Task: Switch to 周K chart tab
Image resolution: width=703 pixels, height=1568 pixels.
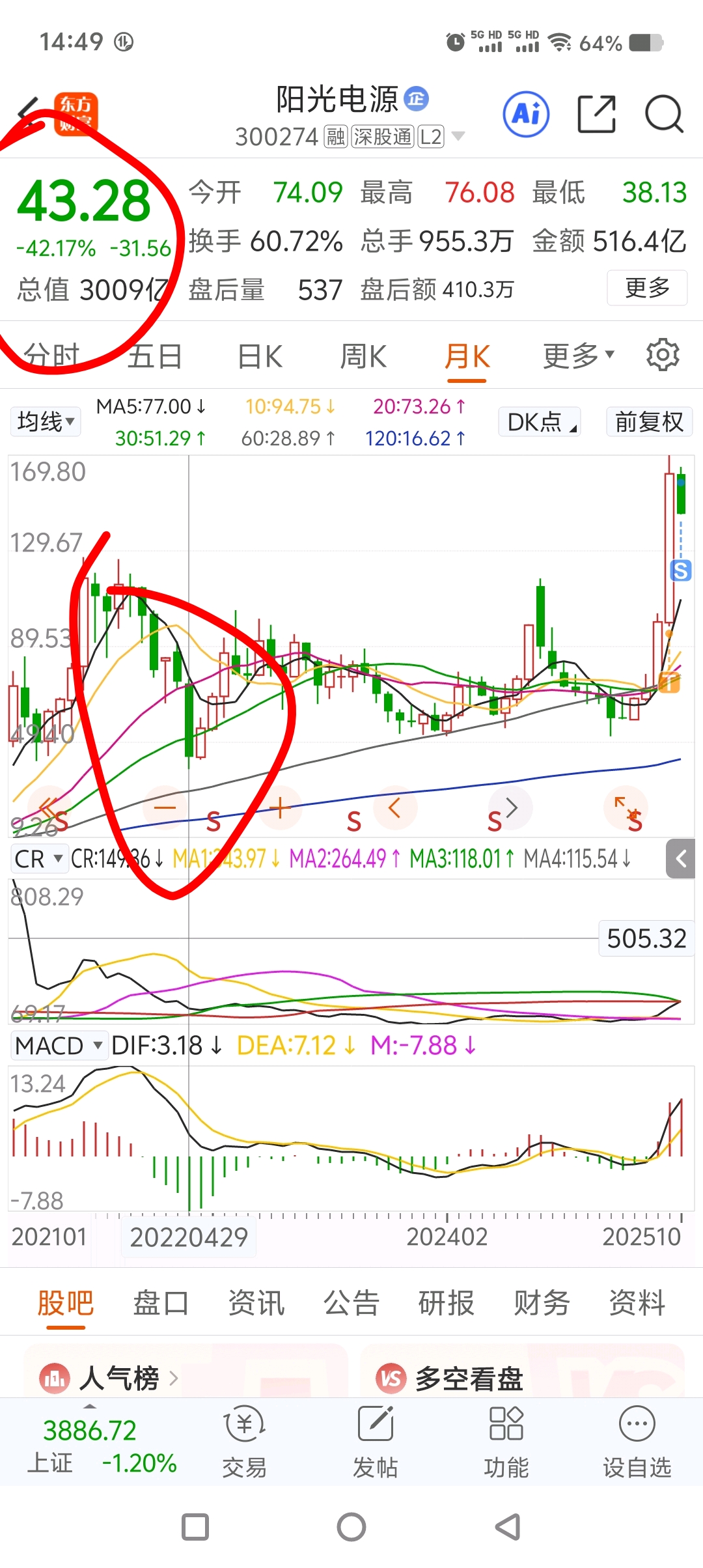Action: pos(363,356)
